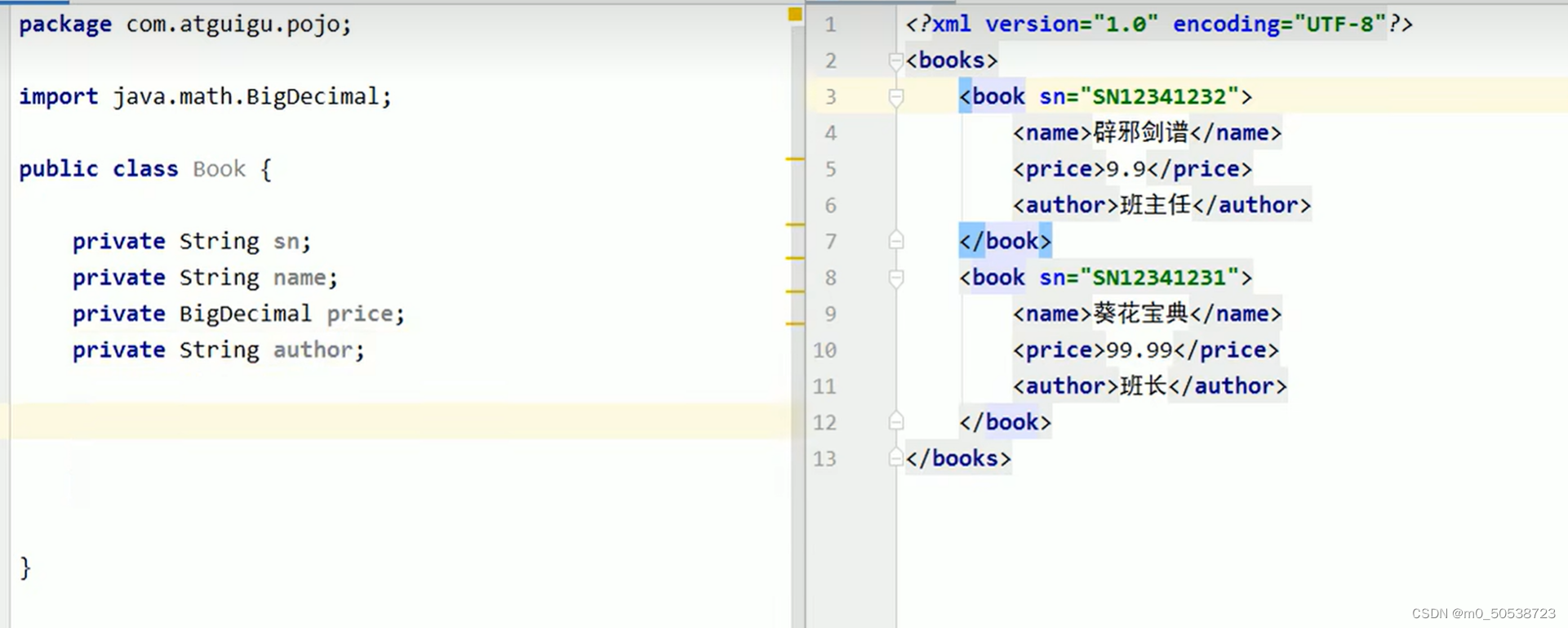Click the attribute value "SN12341232"
Image resolution: width=1568 pixels, height=628 pixels.
[x=1159, y=96]
